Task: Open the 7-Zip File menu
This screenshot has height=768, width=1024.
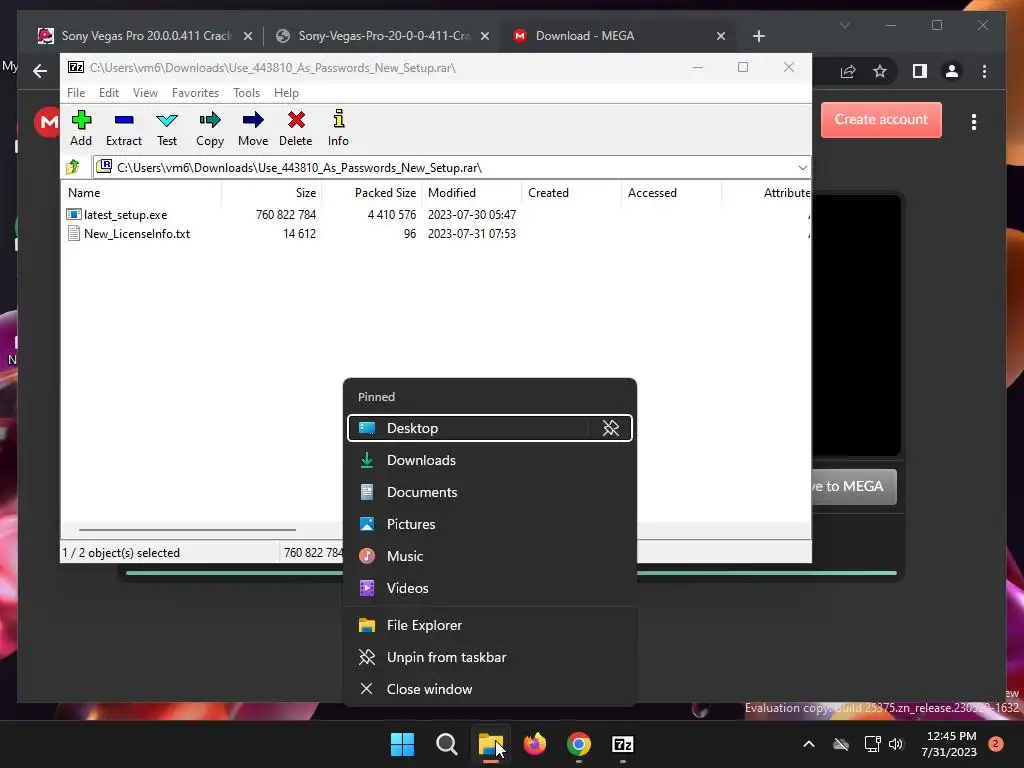Action: click(76, 93)
